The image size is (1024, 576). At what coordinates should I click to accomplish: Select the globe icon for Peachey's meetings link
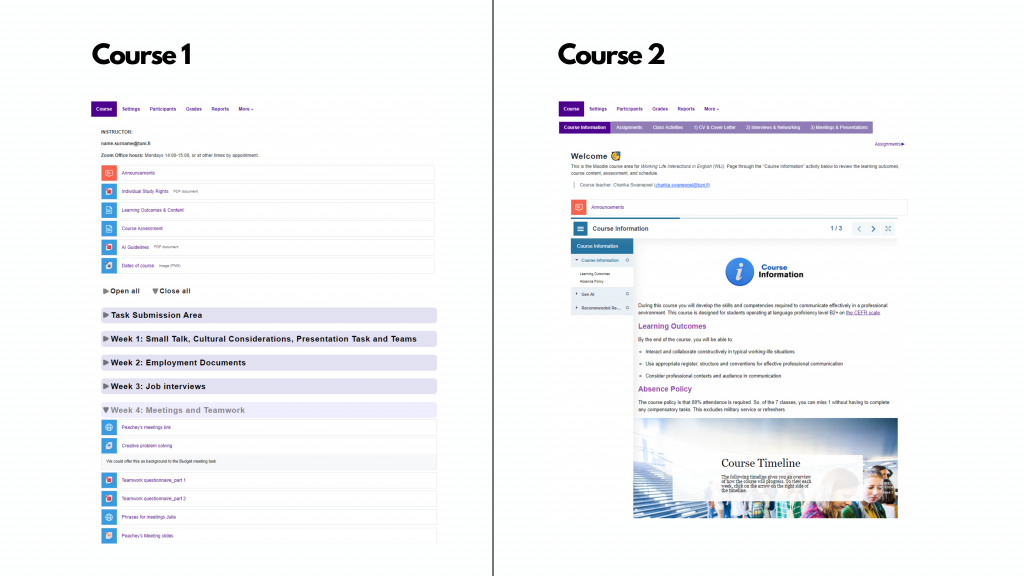(109, 427)
